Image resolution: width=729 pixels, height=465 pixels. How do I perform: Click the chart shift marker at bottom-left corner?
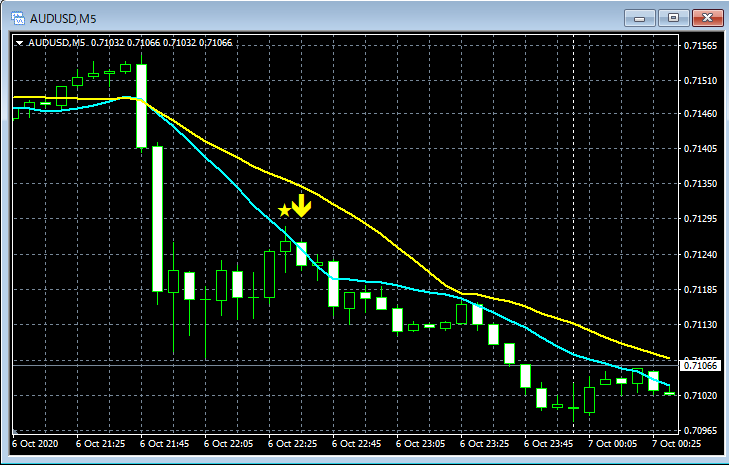15,432
